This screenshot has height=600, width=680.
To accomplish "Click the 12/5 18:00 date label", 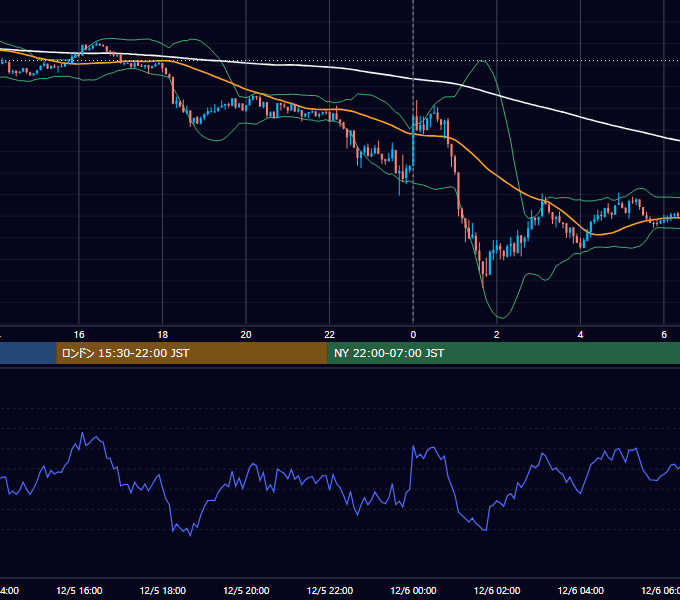I will (x=163, y=591).
